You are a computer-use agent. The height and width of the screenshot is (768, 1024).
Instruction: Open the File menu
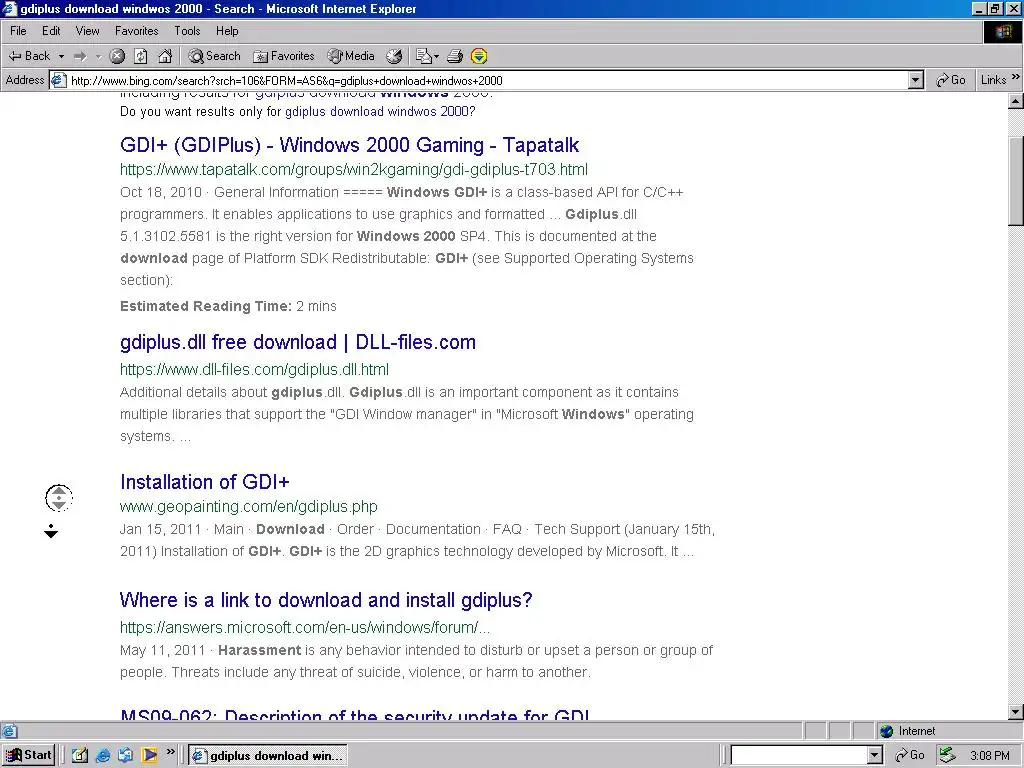click(18, 31)
